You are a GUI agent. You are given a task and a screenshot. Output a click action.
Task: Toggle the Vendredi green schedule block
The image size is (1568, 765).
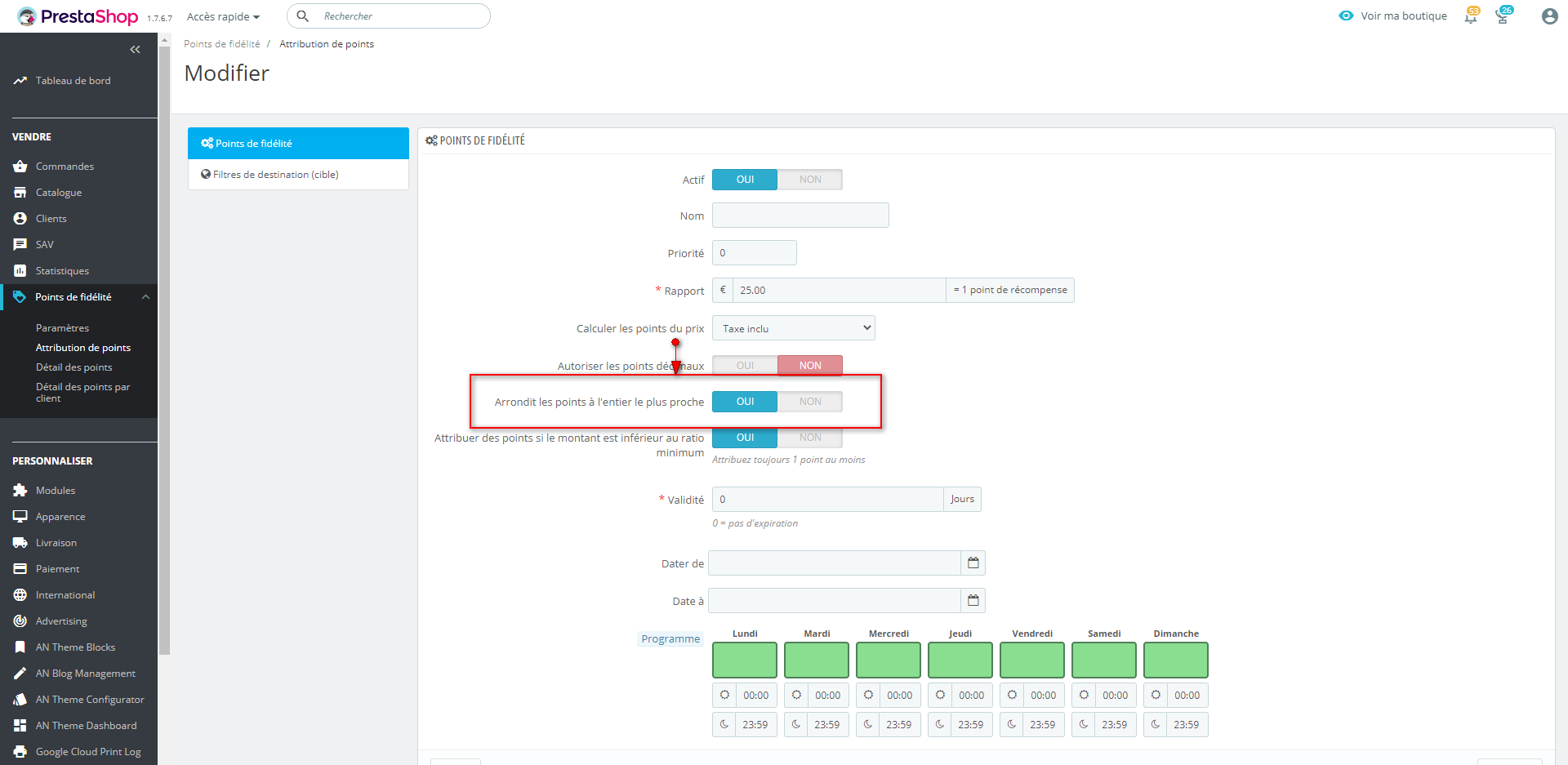coord(1032,660)
